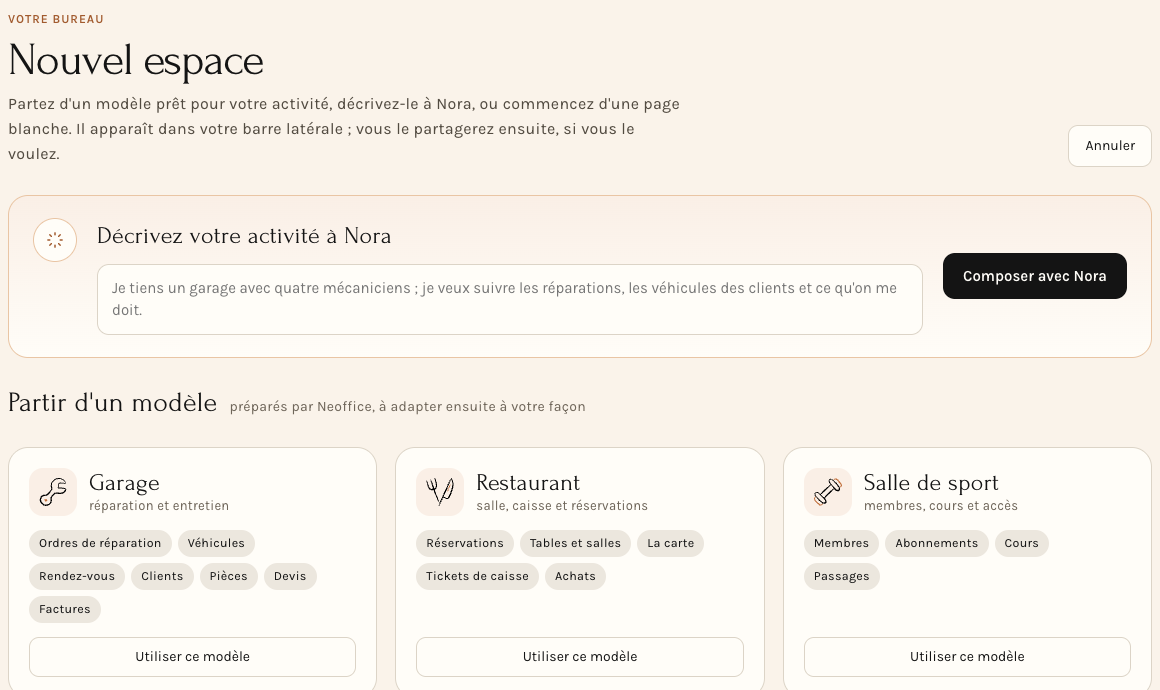This screenshot has height=690, width=1160.
Task: Click the Nouvel espace heading
Action: [136, 61]
